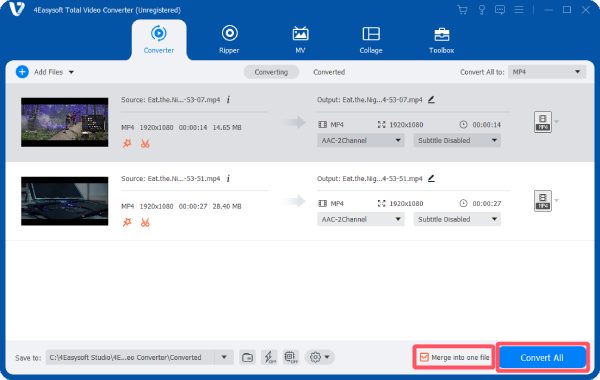Click the blue plus Add Files icon

22,72
